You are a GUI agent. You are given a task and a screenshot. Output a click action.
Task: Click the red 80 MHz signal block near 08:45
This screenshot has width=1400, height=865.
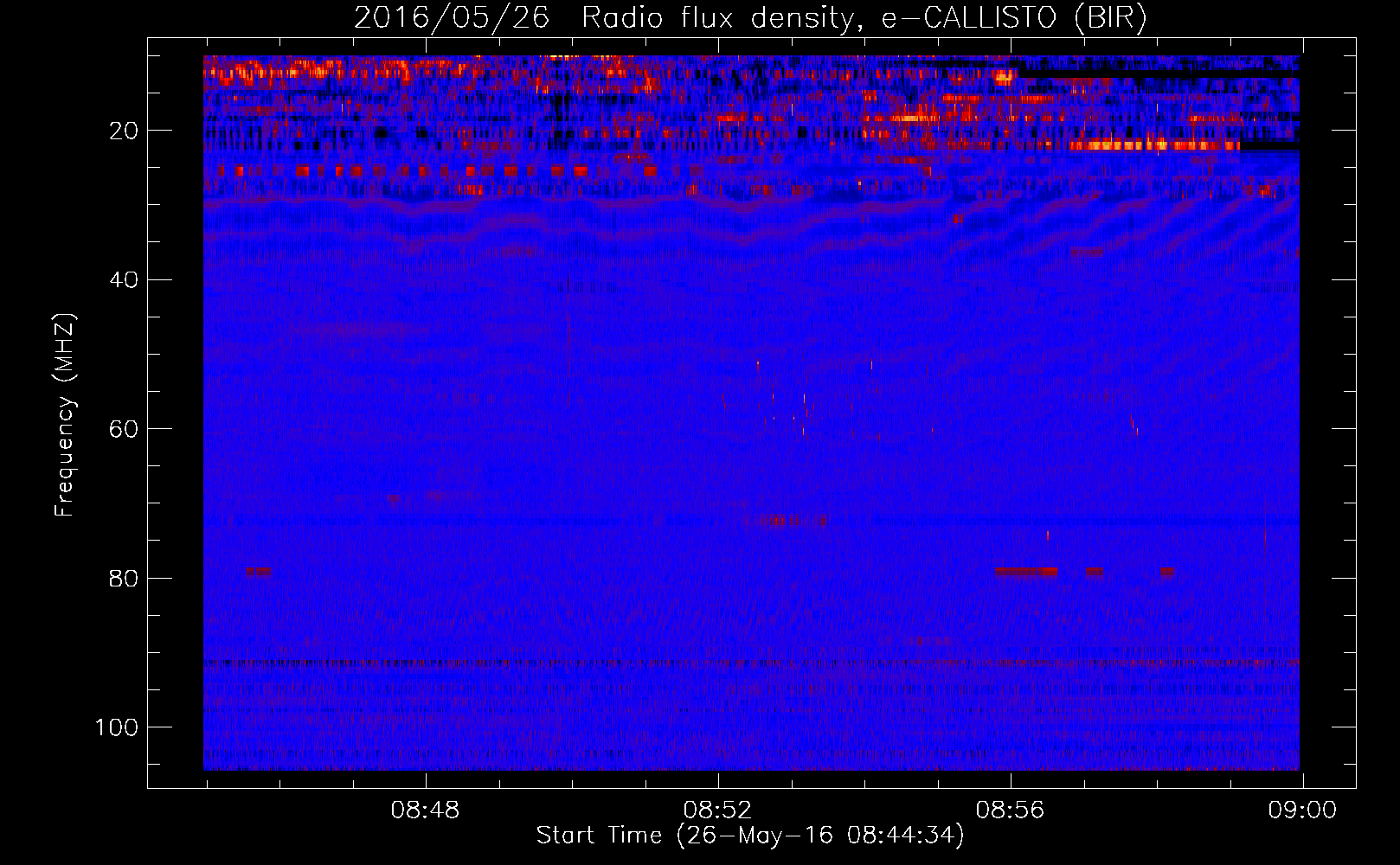pyautogui.click(x=259, y=572)
